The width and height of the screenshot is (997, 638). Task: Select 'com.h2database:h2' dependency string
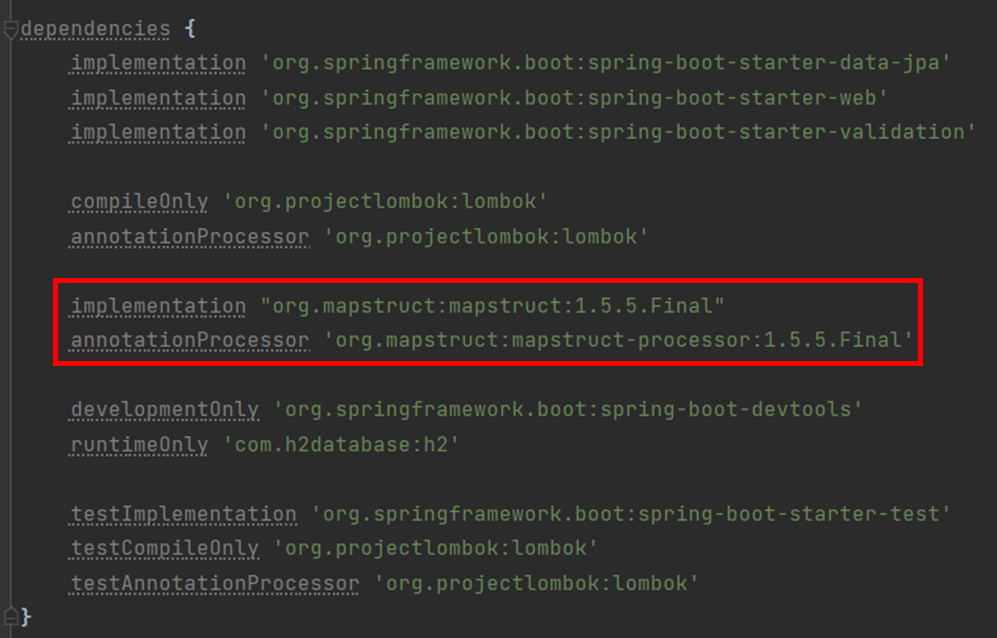click(341, 445)
